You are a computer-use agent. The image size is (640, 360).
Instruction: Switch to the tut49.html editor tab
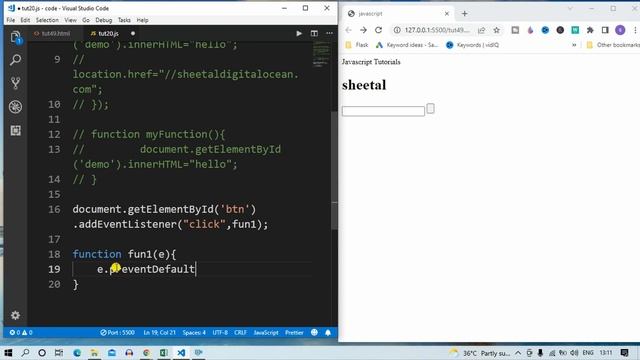tap(53, 33)
